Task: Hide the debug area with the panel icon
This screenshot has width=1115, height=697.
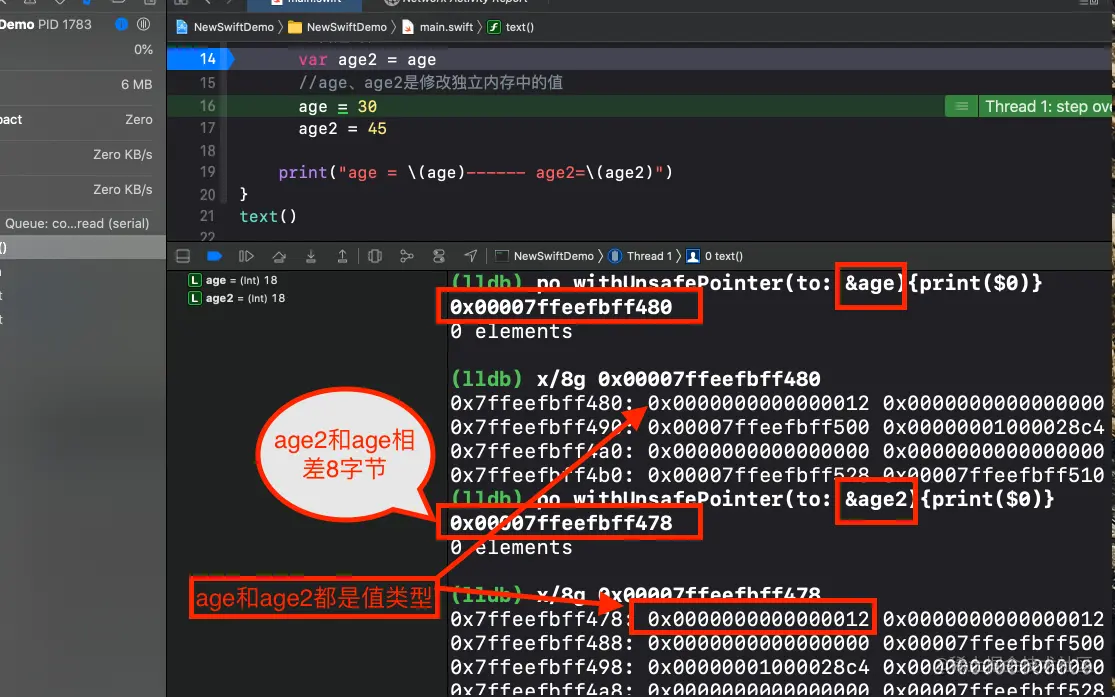Action: coord(183,256)
